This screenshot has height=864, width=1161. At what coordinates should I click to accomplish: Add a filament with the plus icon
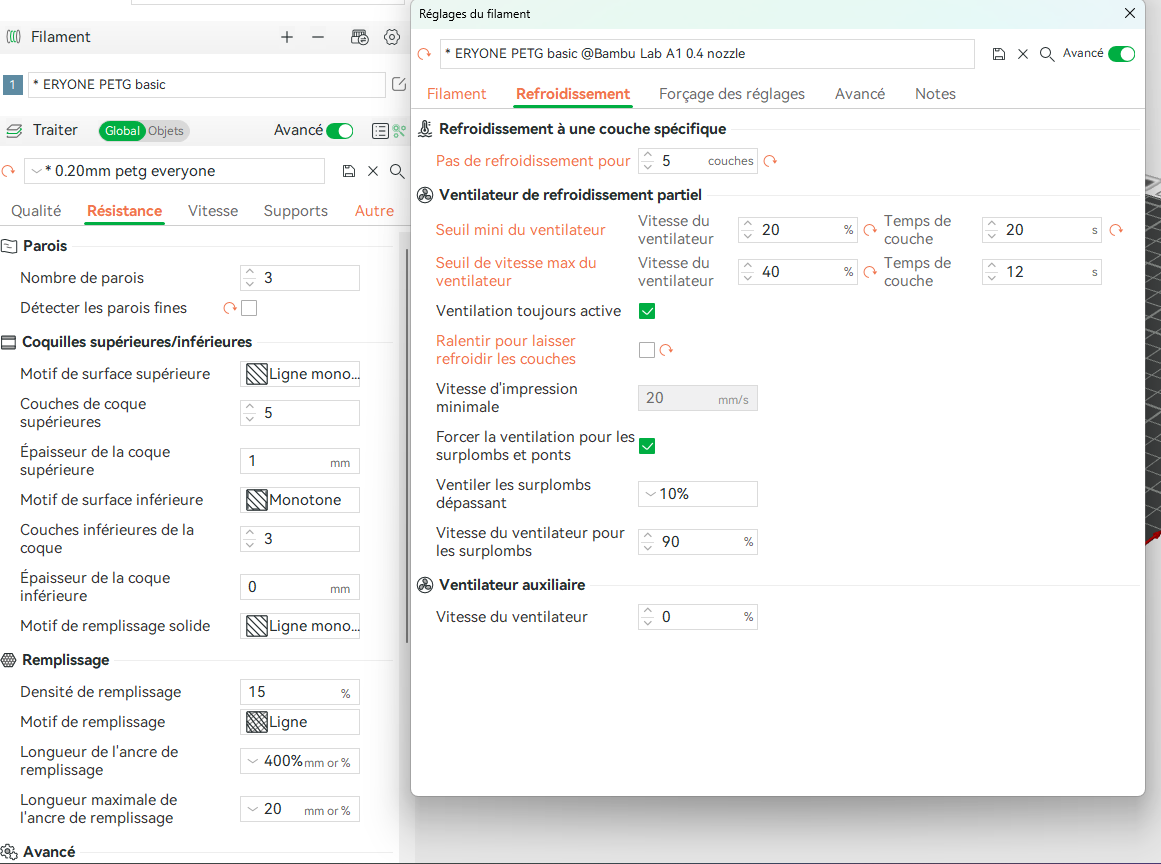click(287, 37)
